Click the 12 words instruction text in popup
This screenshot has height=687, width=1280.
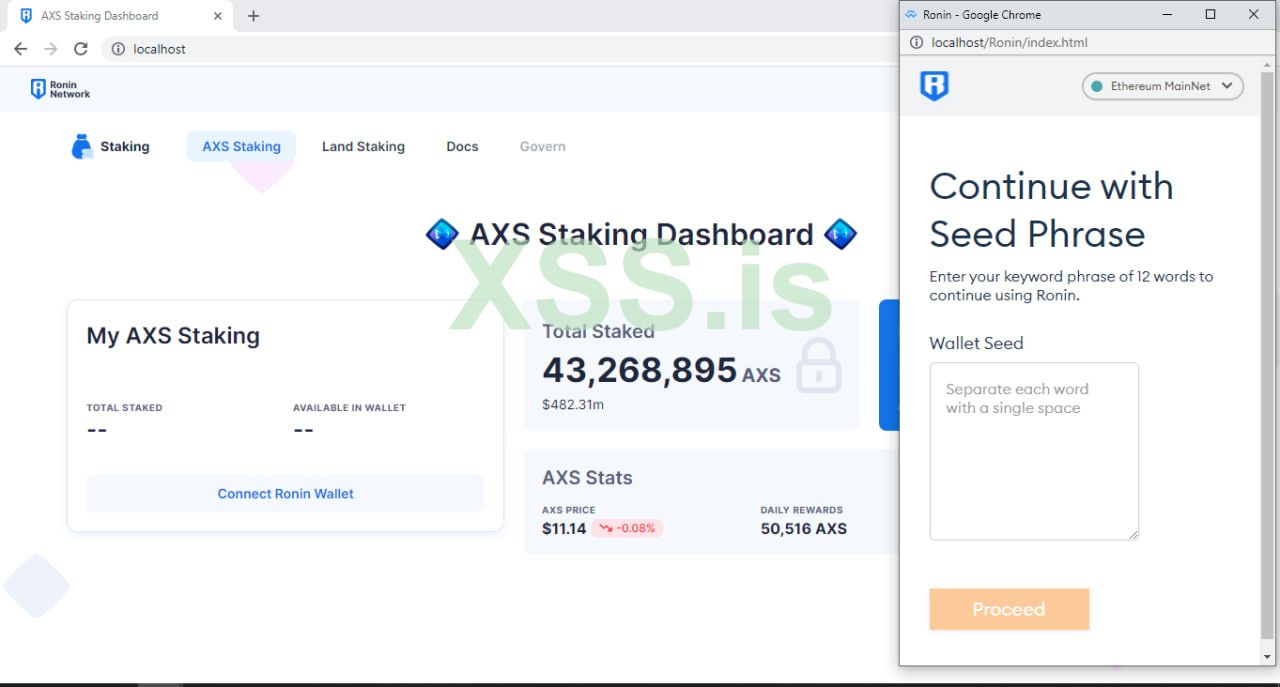(1071, 286)
